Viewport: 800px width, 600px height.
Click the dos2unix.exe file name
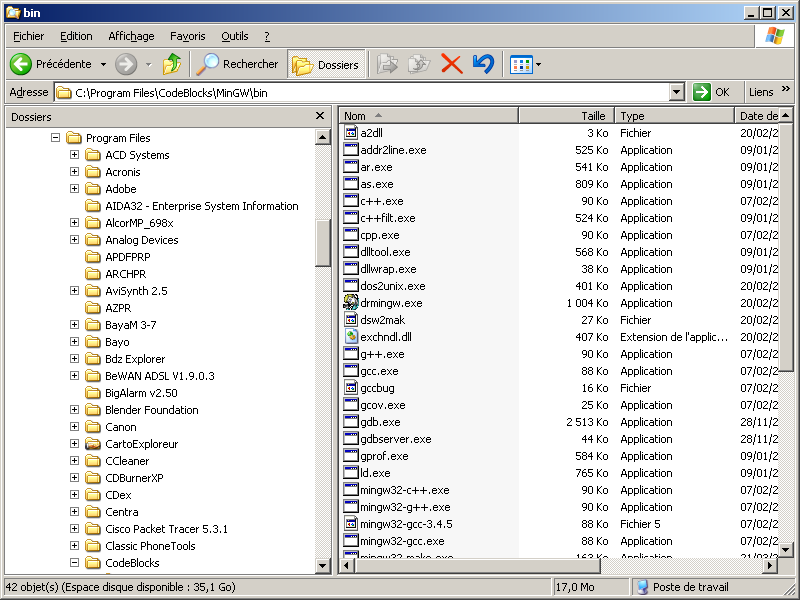tap(392, 286)
